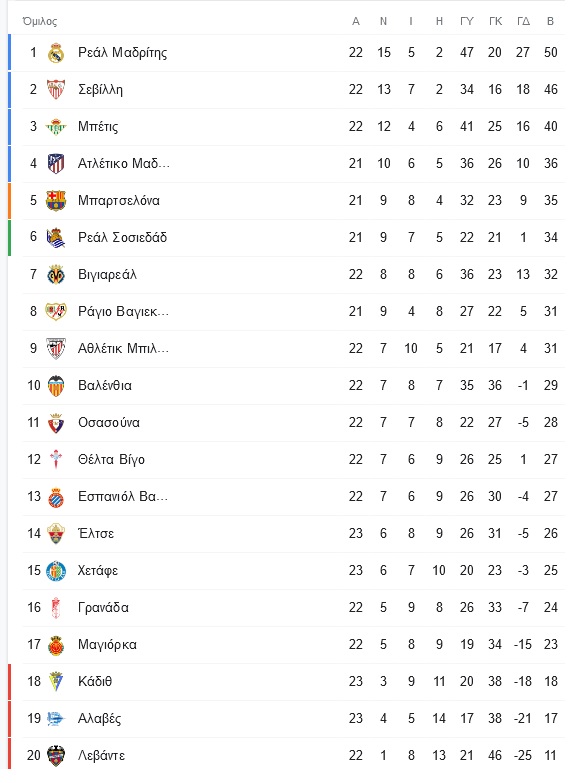581x783 pixels.
Task: Click the Γρανάδα team name
Action: click(103, 608)
